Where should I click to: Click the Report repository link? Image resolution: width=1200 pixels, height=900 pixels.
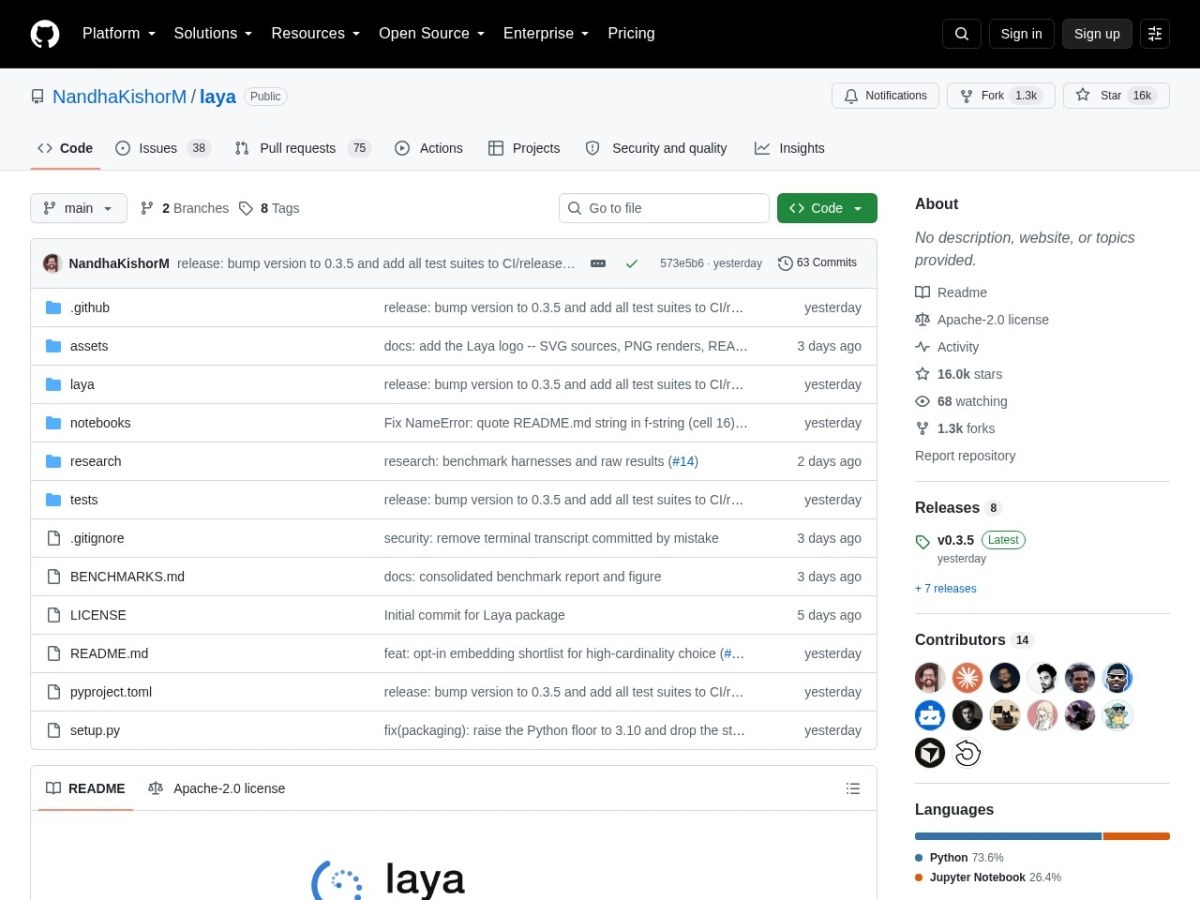965,456
